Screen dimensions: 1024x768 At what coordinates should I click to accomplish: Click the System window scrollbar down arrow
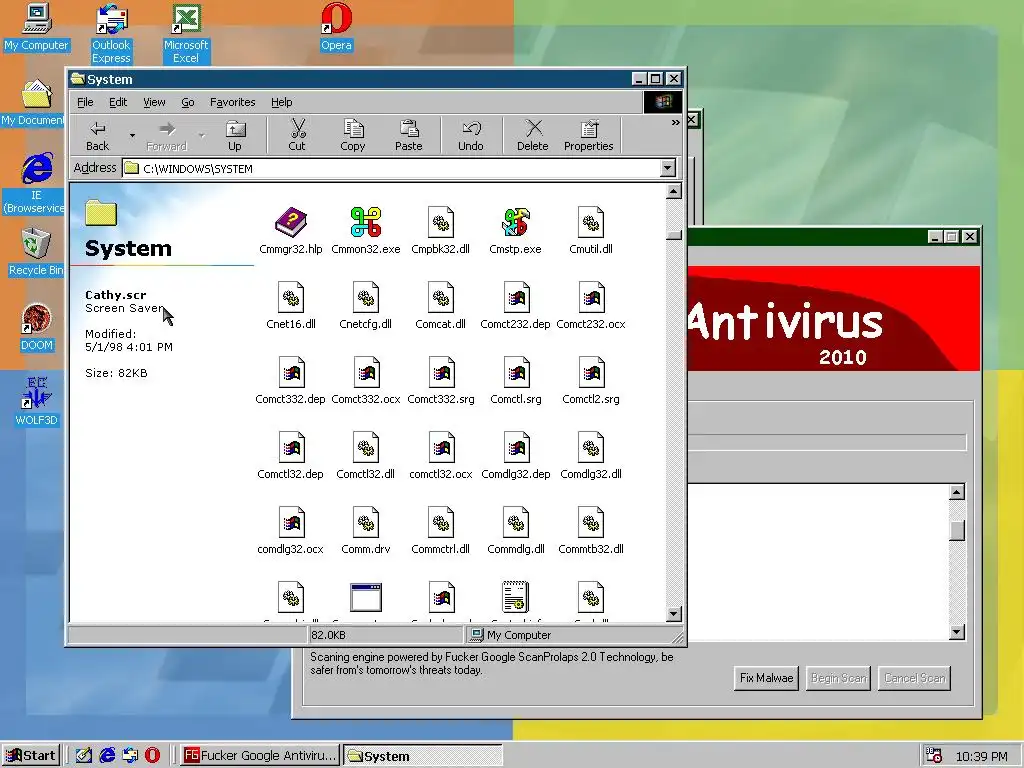674,614
